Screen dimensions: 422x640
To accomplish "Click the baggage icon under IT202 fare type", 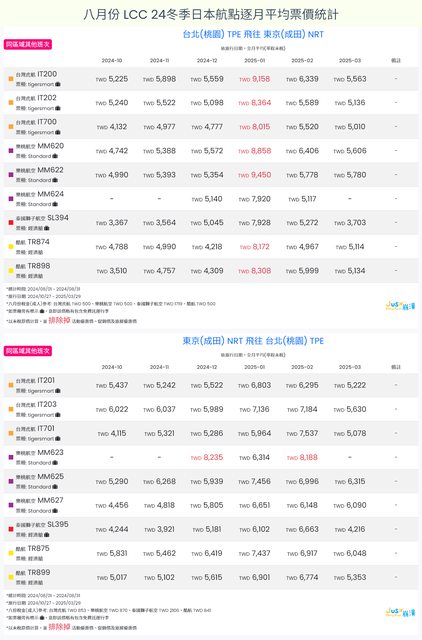I will (58, 108).
